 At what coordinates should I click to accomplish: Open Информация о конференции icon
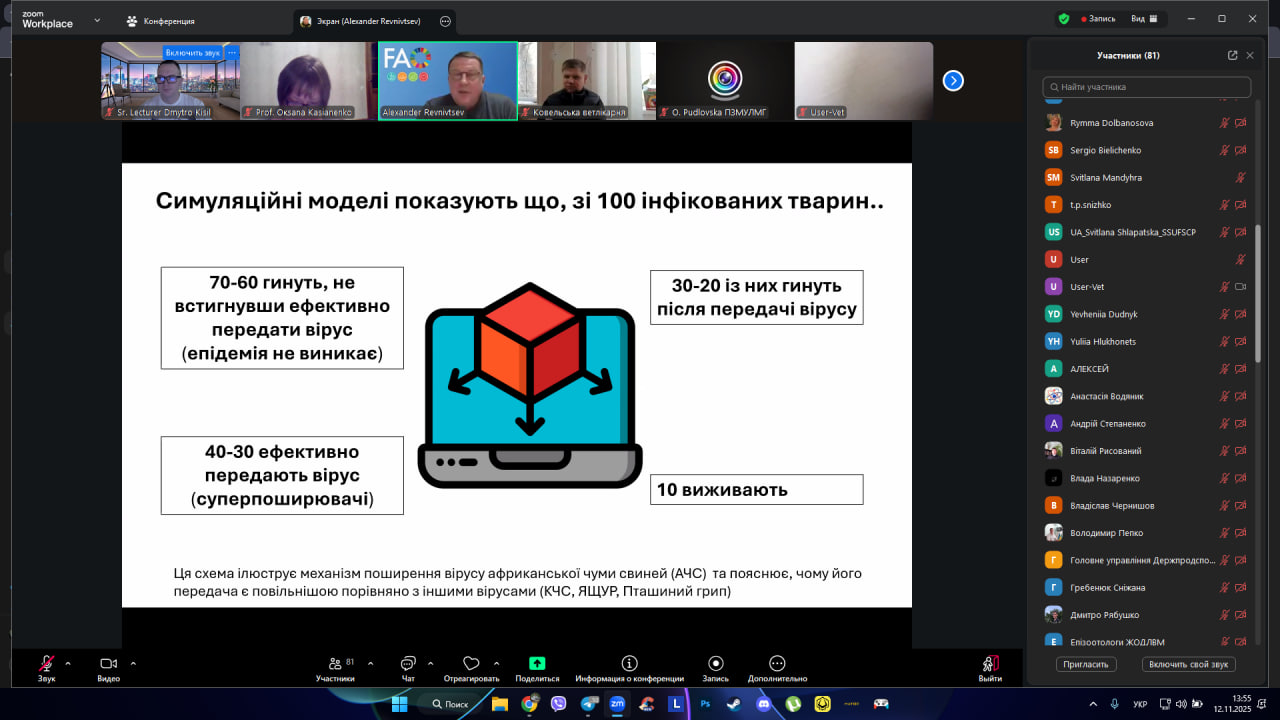pos(629,664)
